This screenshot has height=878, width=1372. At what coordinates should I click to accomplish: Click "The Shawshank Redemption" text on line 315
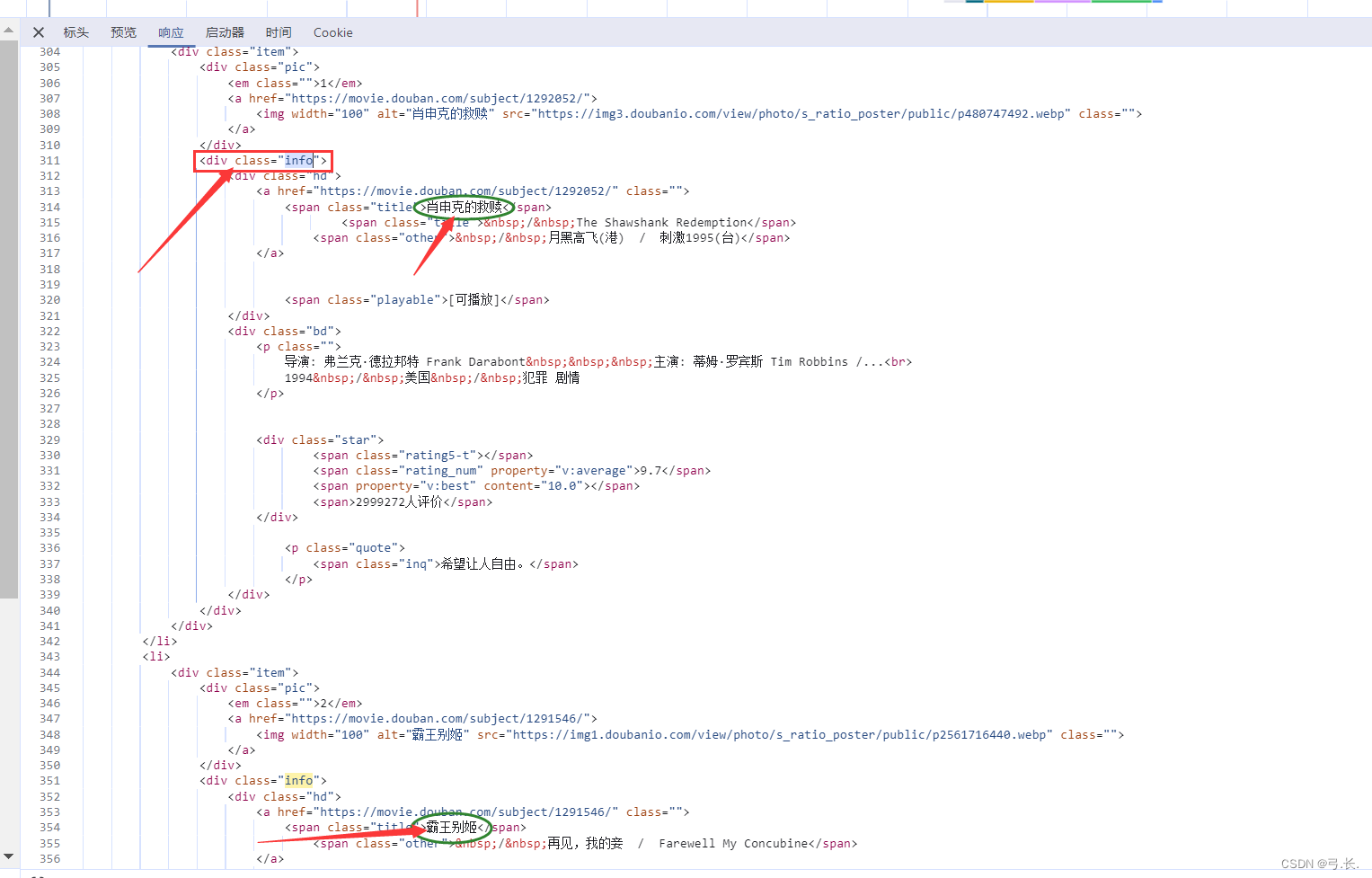pyautogui.click(x=661, y=223)
